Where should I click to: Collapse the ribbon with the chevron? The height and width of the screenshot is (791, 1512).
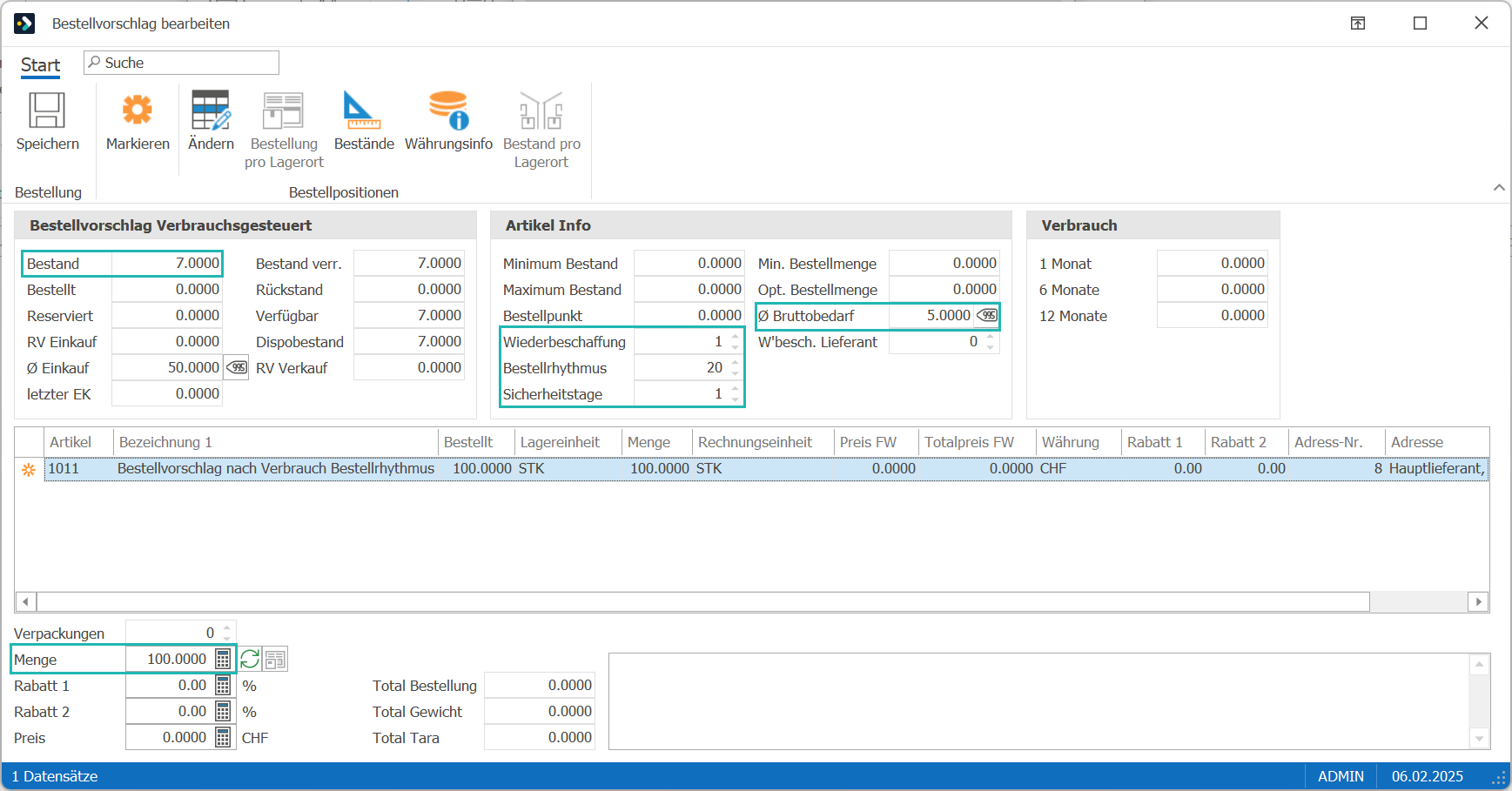click(1499, 187)
